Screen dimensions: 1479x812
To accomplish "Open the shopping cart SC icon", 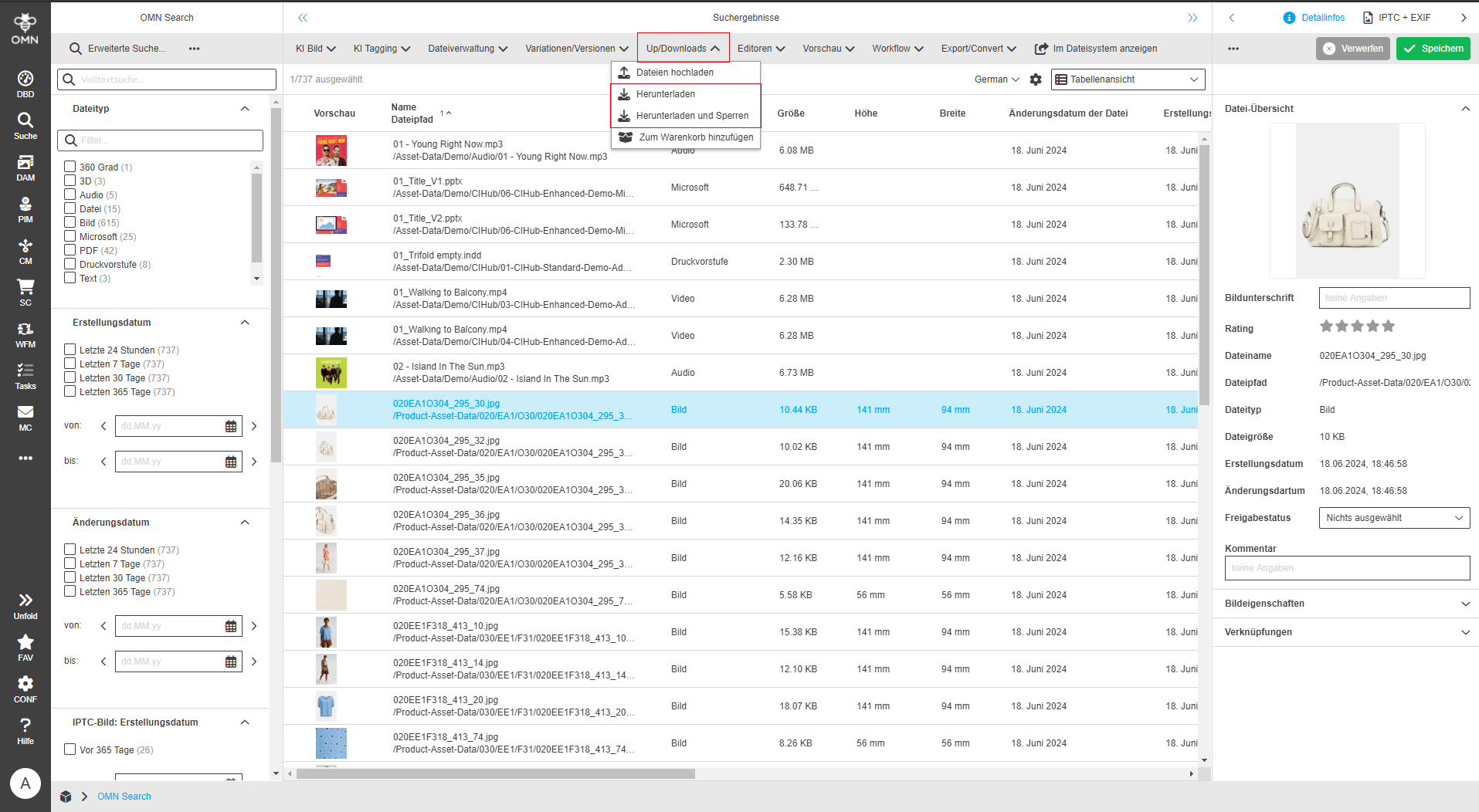I will (25, 292).
